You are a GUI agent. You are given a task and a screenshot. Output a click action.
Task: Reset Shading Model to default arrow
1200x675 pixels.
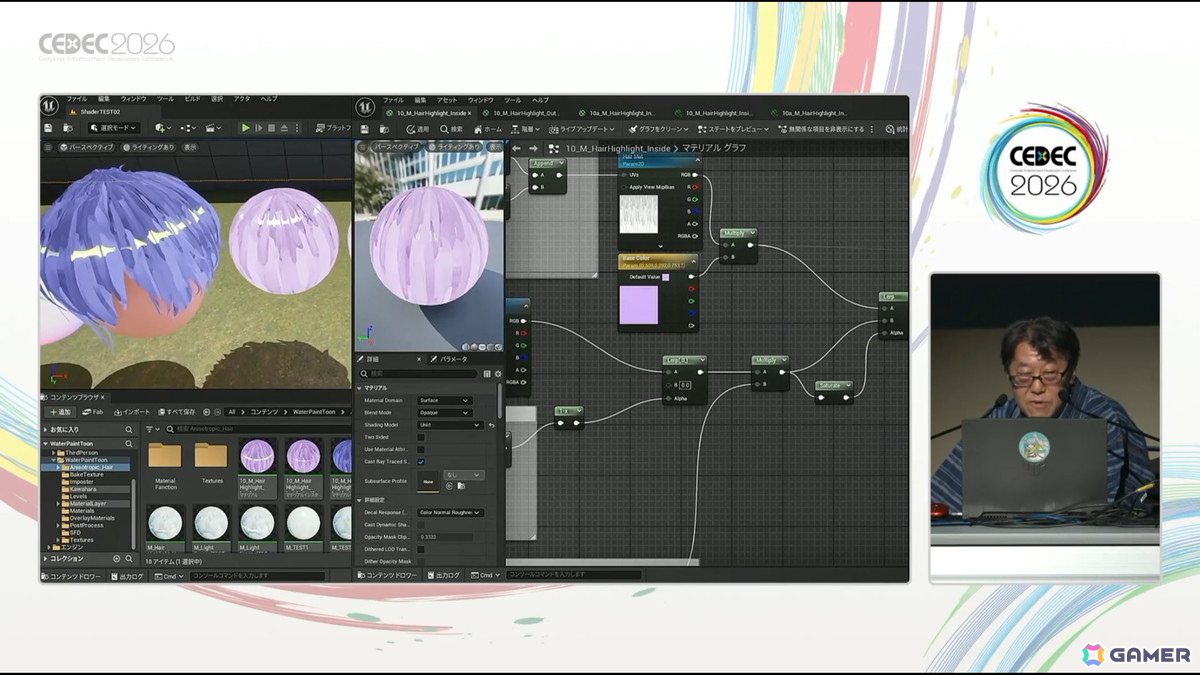click(491, 425)
